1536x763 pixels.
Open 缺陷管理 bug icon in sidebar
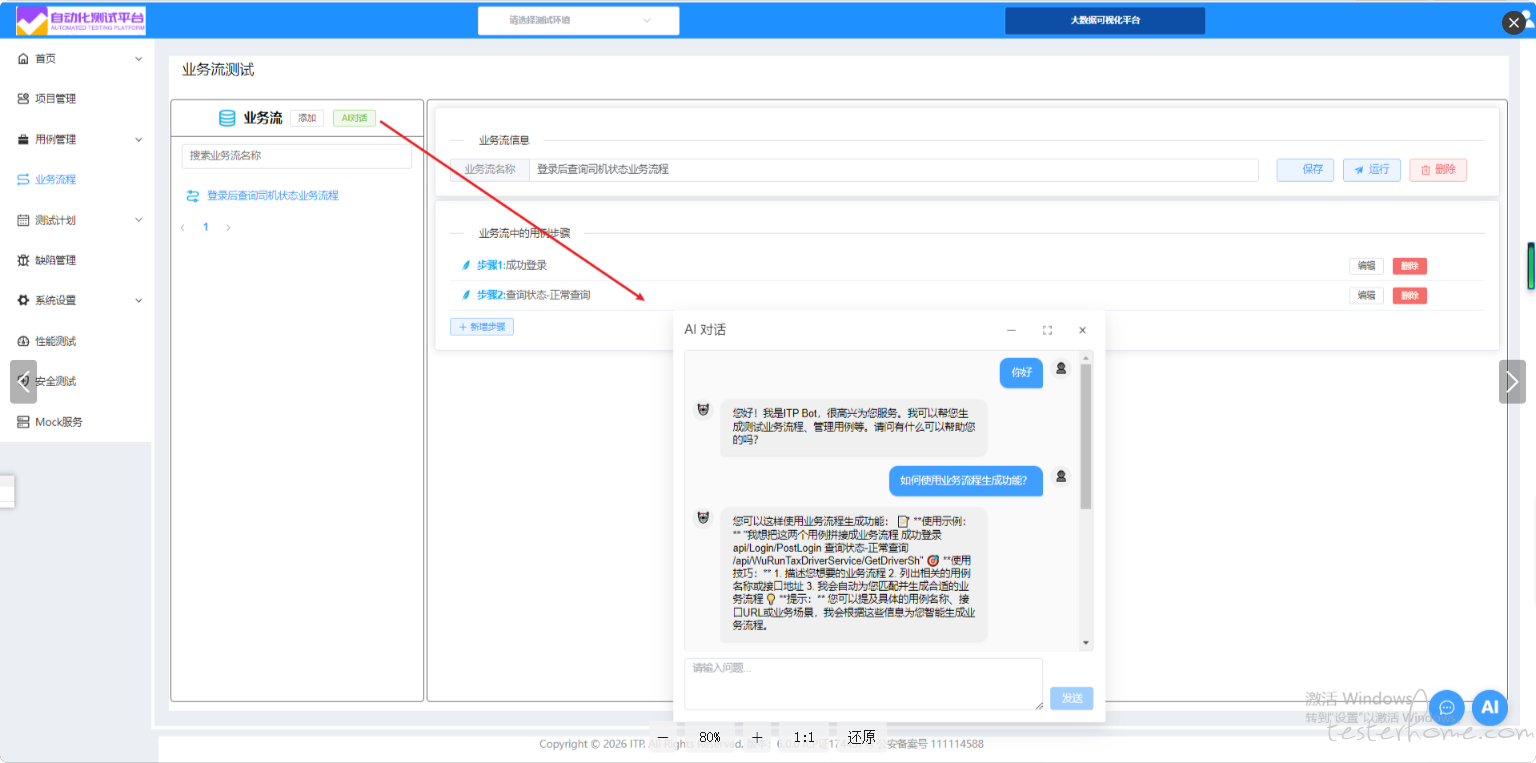[x=23, y=260]
